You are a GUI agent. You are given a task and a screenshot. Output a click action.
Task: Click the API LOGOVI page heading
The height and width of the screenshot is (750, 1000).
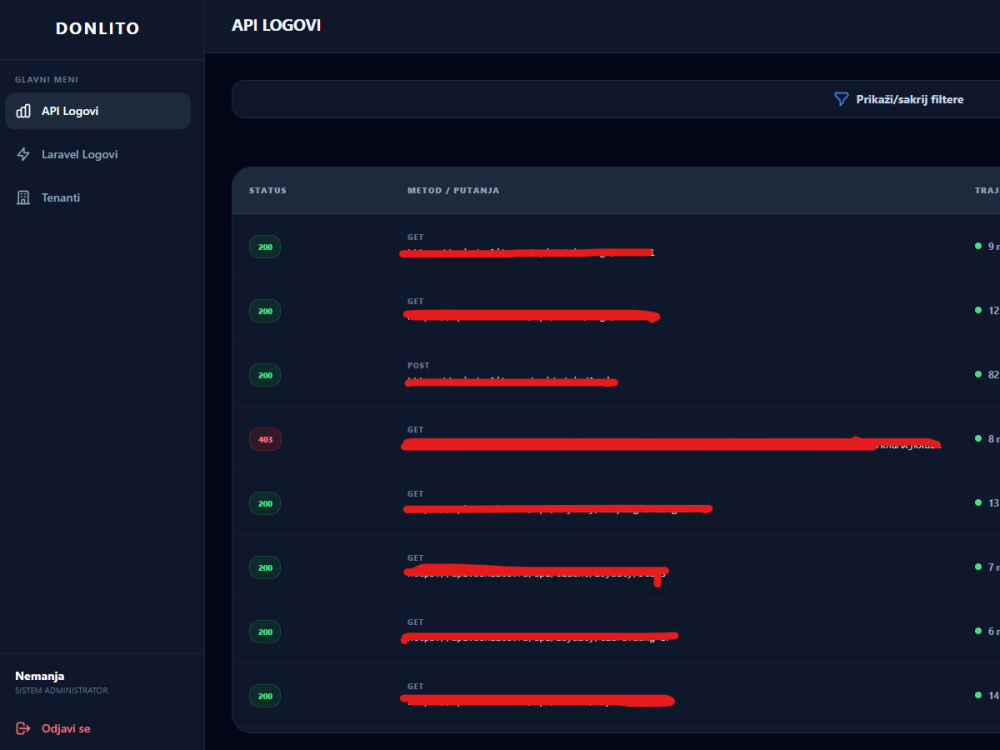(x=276, y=26)
